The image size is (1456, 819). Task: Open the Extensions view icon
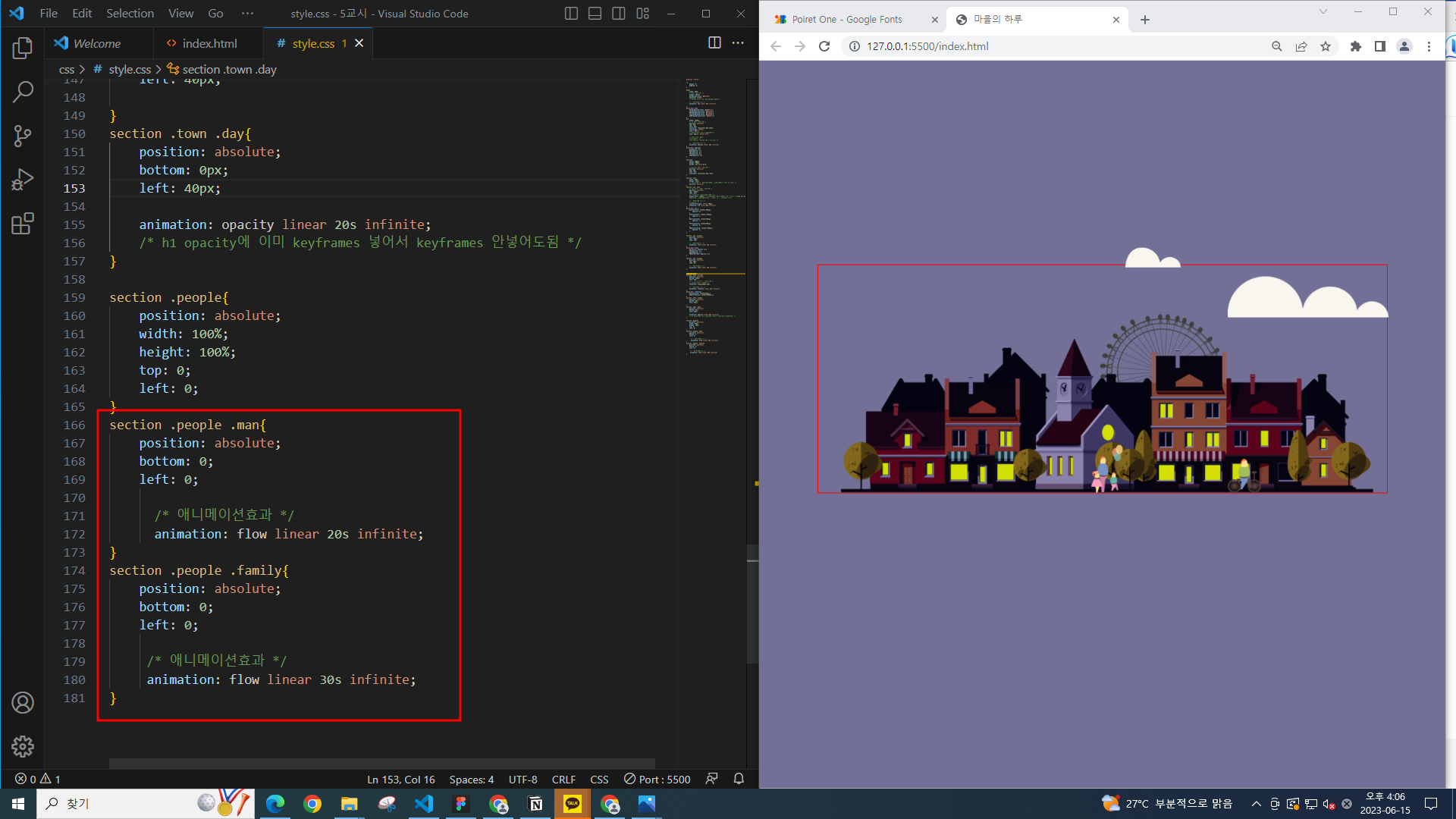coord(23,224)
